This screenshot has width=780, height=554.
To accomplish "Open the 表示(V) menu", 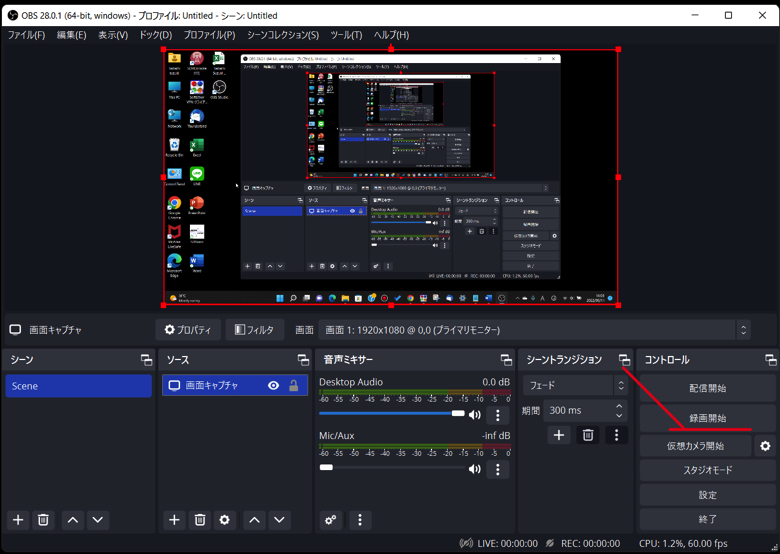I will (113, 35).
